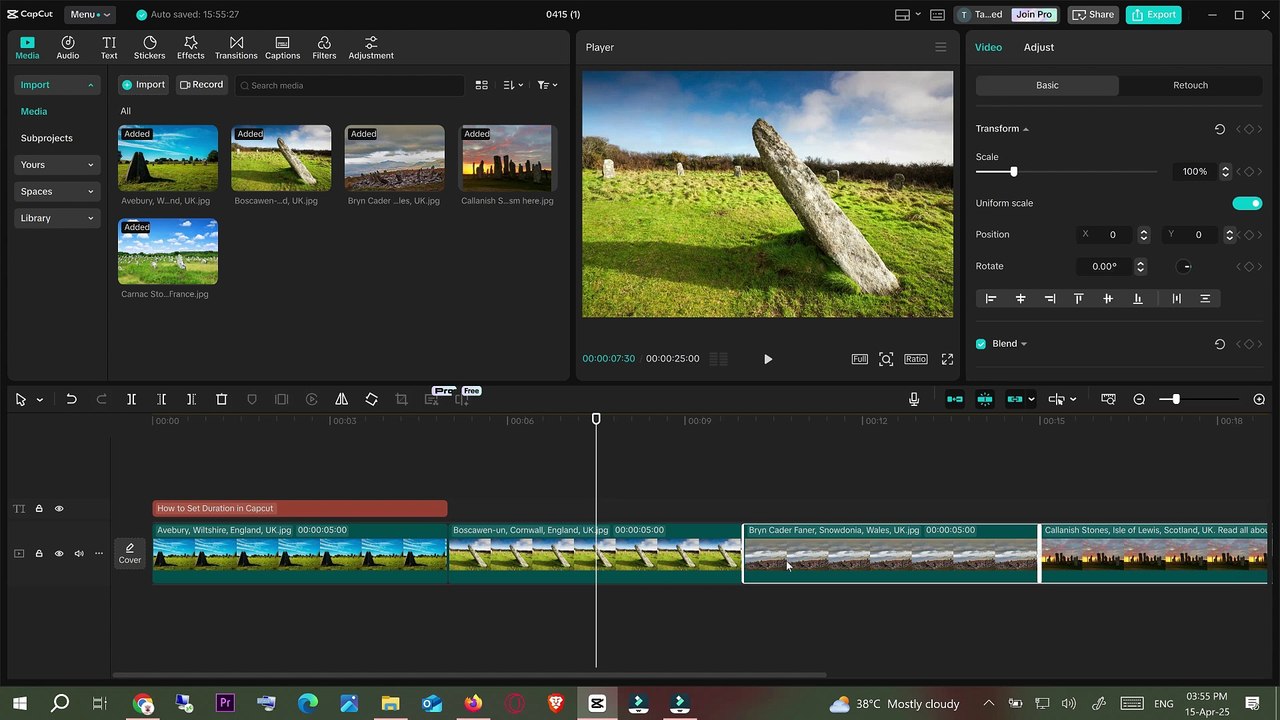Click the Rotate clip icon
This screenshot has height=720, width=1280.
click(x=371, y=399)
